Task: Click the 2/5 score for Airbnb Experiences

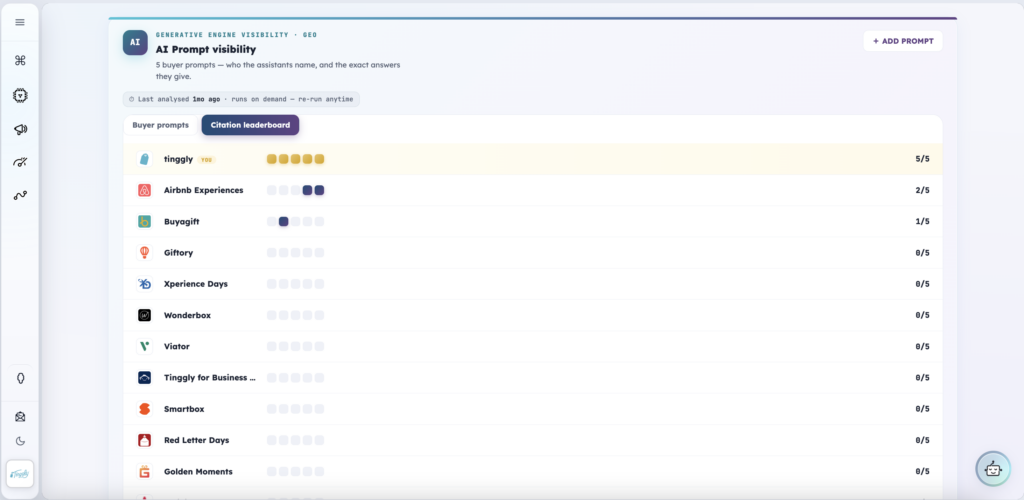Action: 922,191
